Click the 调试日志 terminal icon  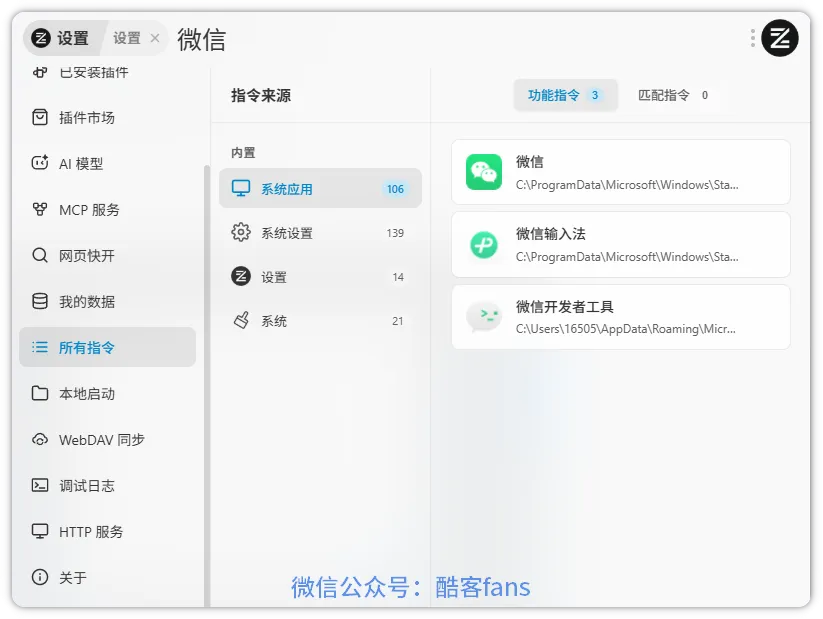click(x=40, y=485)
